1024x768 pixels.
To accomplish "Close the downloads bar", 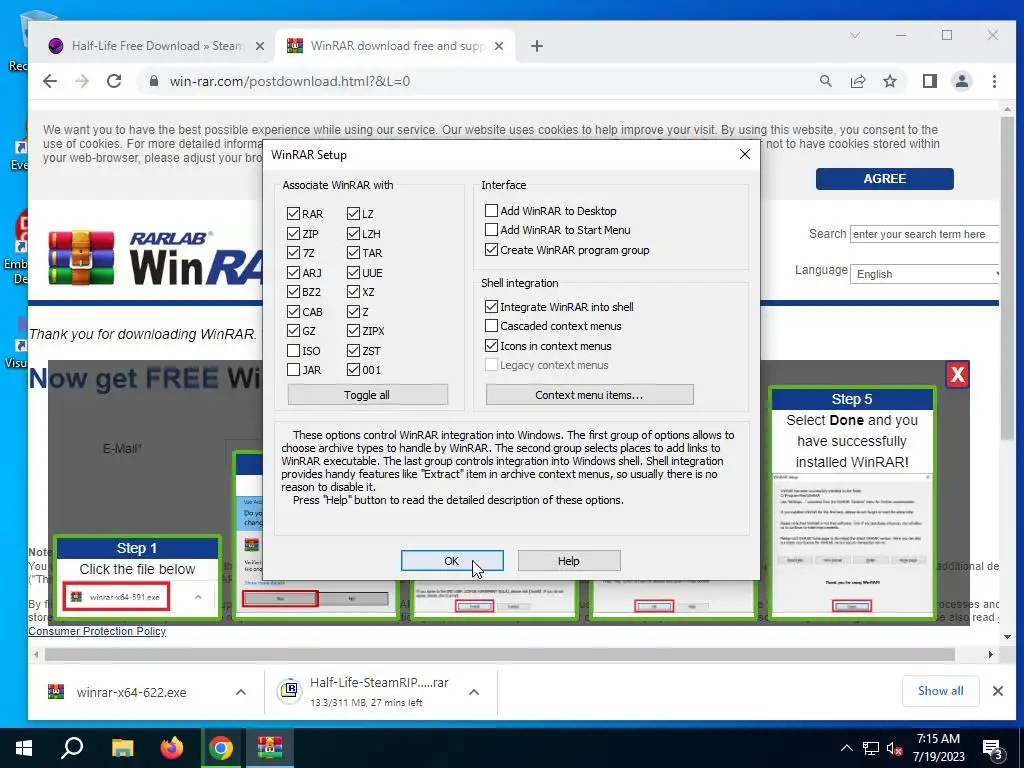I will click(x=997, y=691).
